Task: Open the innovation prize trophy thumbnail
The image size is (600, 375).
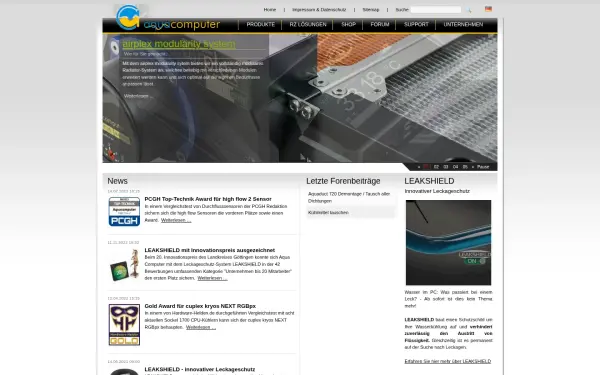Action: pos(124,265)
